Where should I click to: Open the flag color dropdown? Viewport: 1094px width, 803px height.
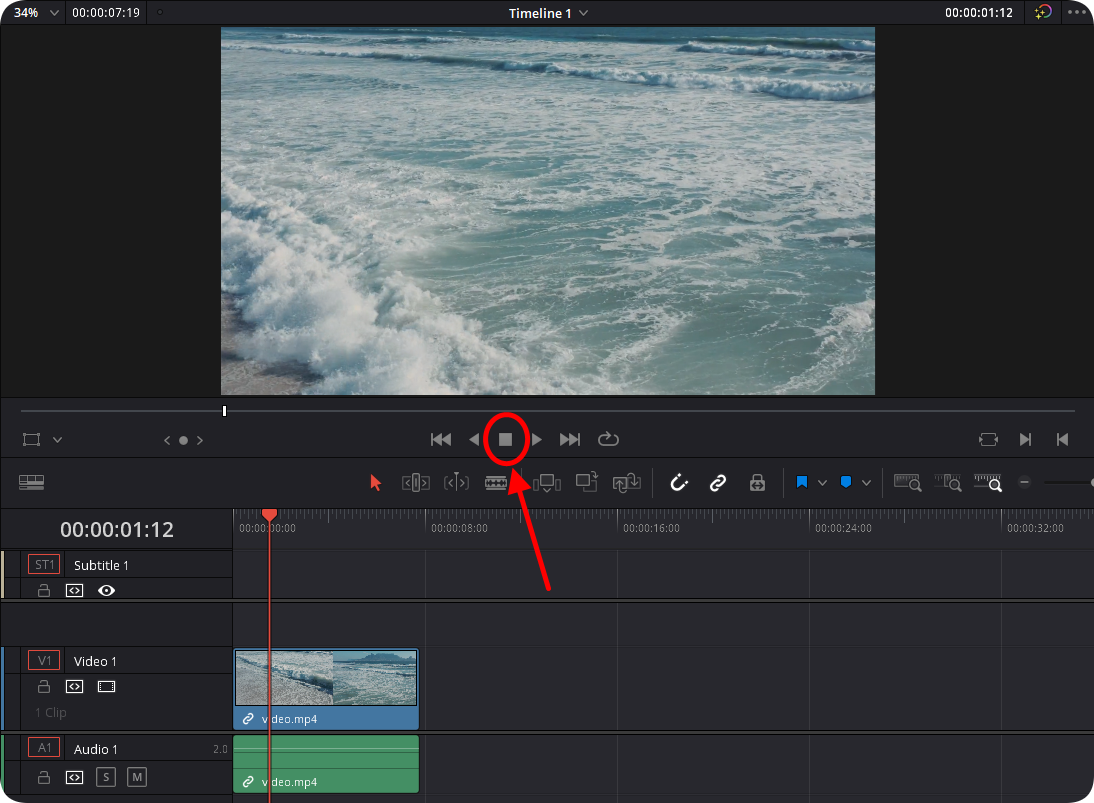pyautogui.click(x=823, y=483)
